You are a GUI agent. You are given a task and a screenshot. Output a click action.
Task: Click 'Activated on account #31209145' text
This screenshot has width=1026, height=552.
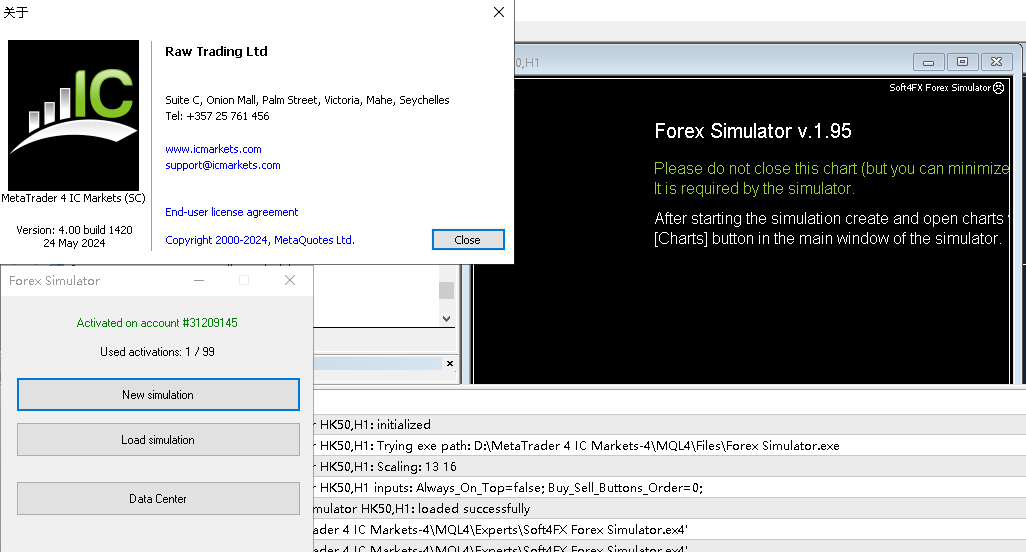(x=157, y=323)
